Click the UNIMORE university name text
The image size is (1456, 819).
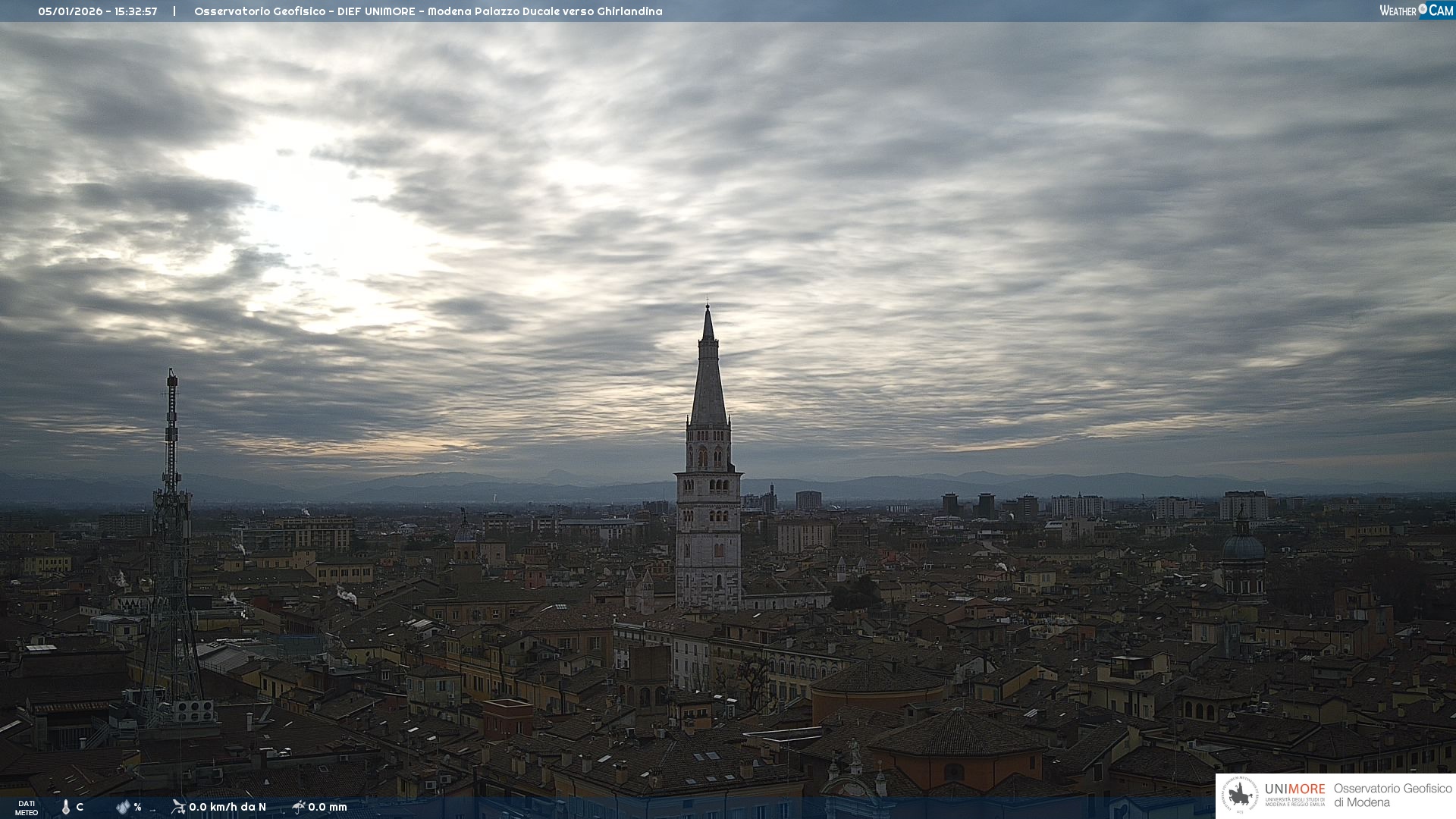point(1294,789)
